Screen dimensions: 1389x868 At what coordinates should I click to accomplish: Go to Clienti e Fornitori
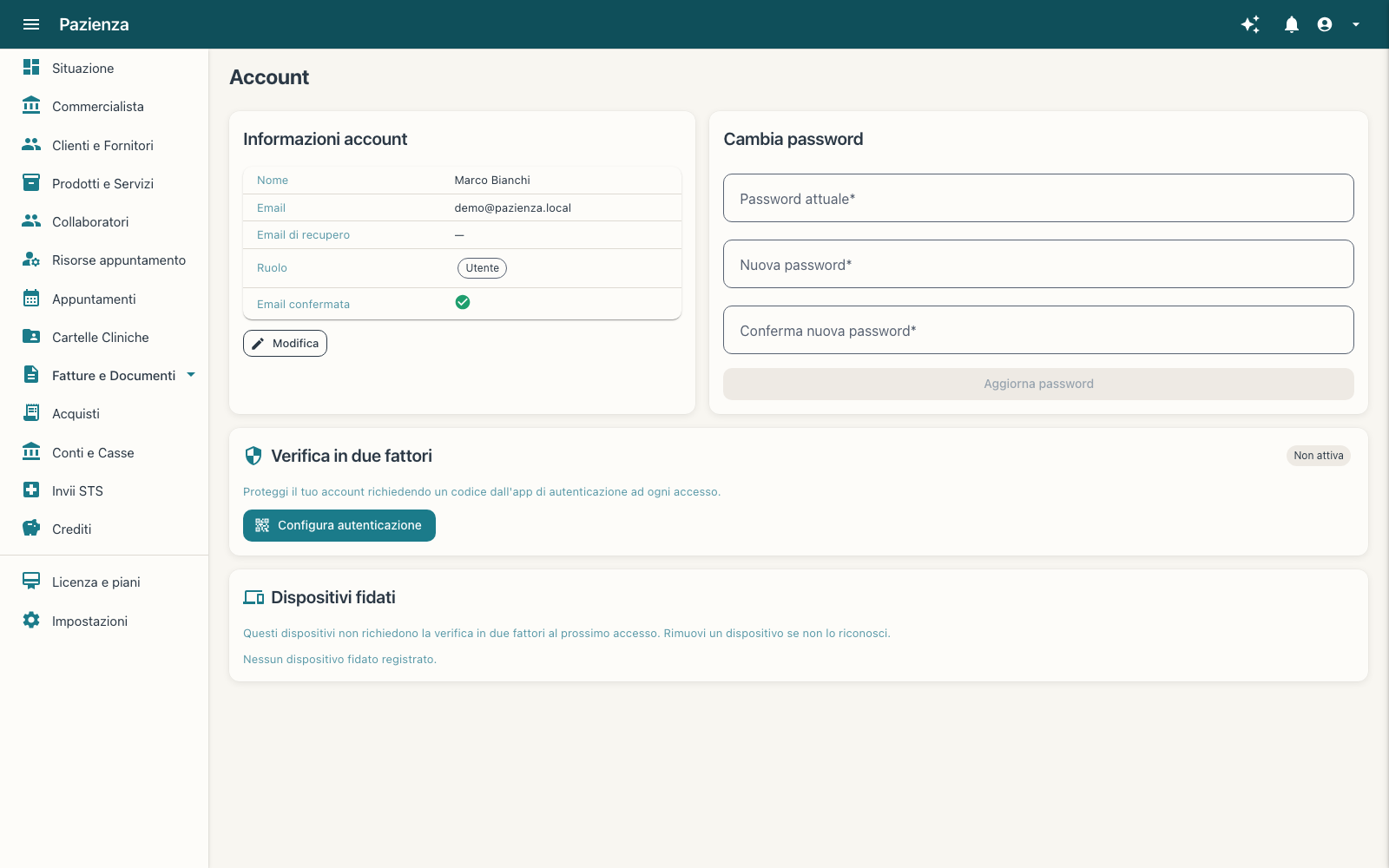[x=104, y=145]
